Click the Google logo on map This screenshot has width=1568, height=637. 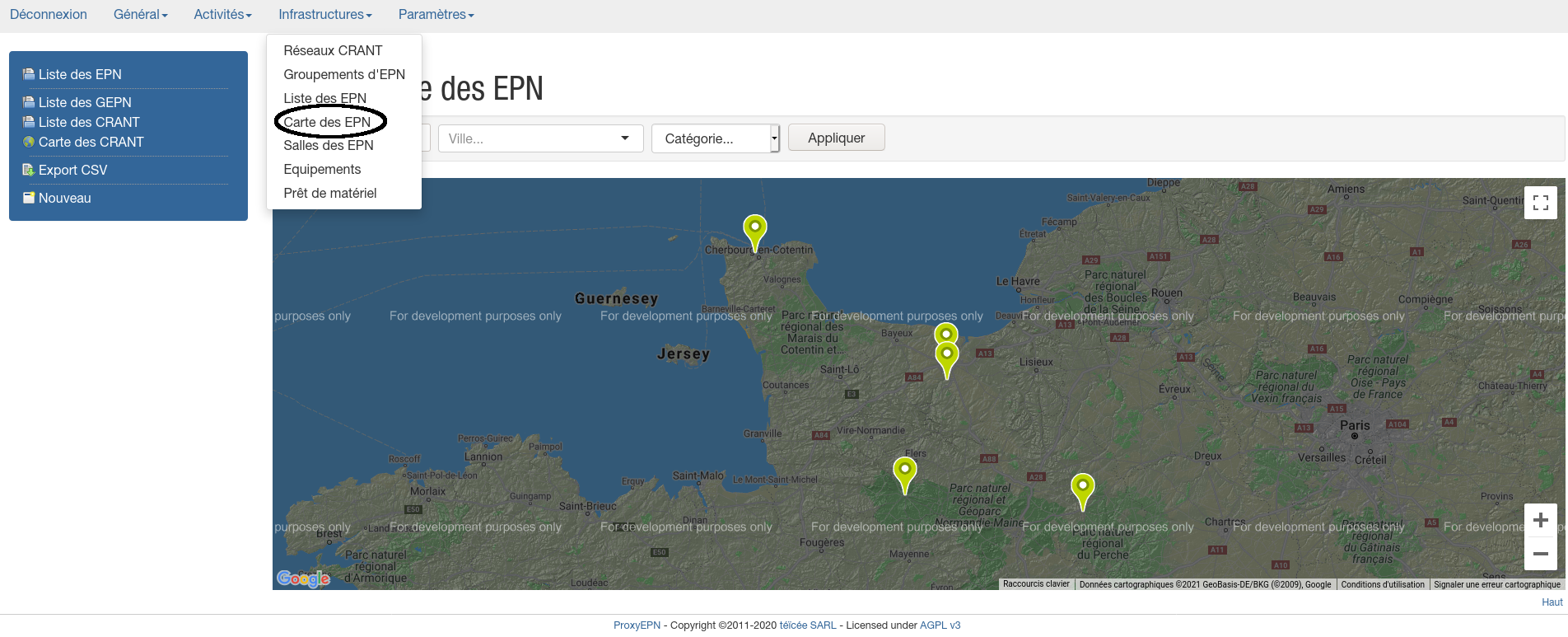303,578
